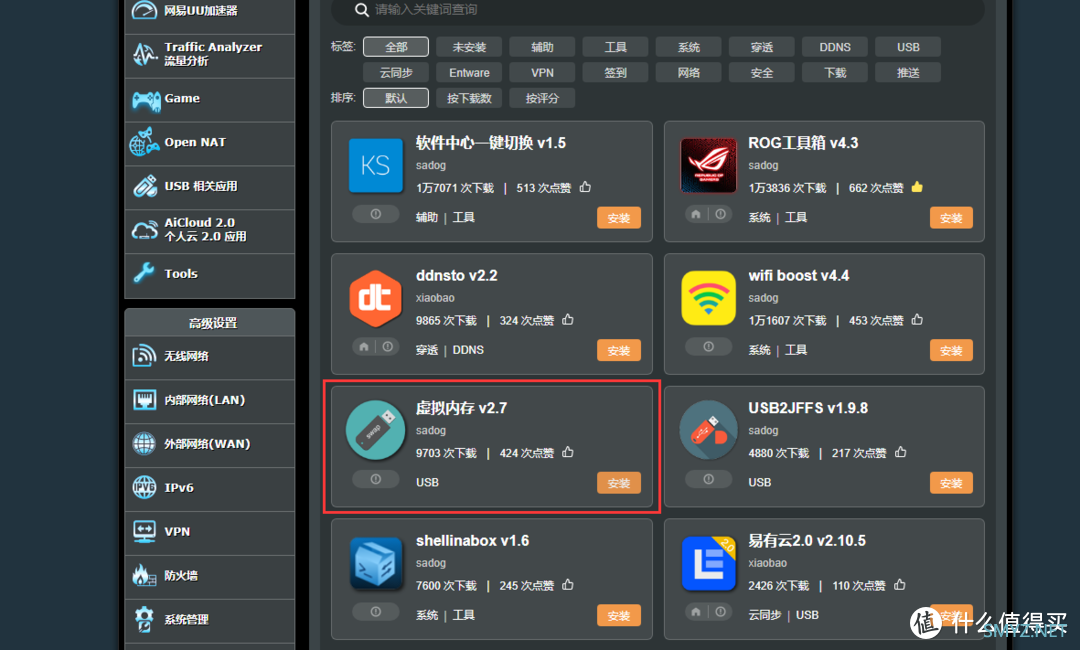Click the VPN monitor icon in sidebar
Image resolution: width=1080 pixels, height=650 pixels.
click(x=145, y=532)
